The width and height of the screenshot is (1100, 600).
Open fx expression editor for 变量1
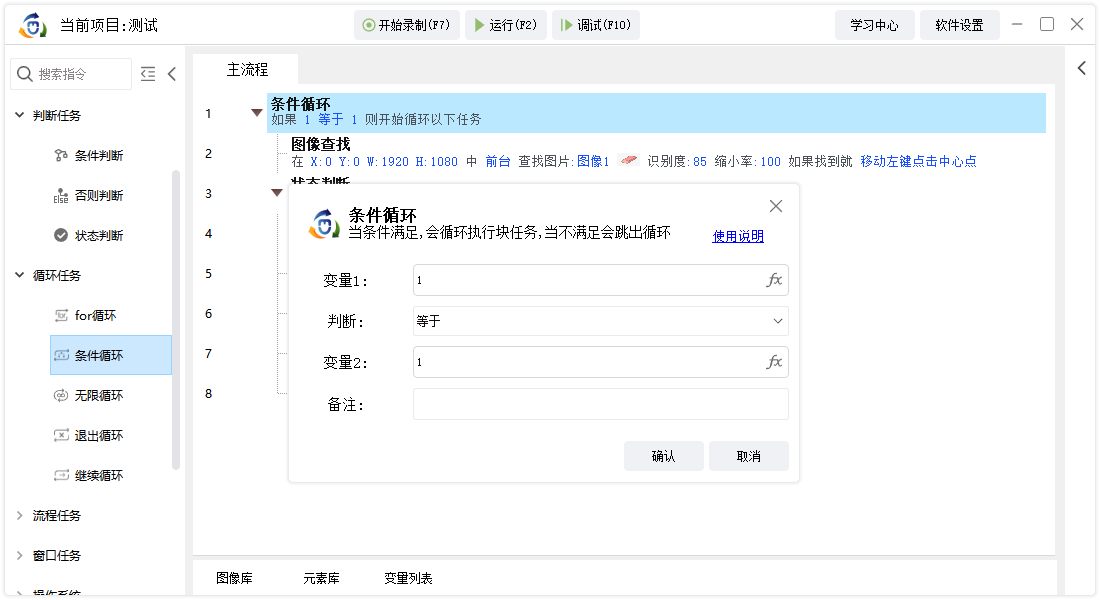point(774,280)
